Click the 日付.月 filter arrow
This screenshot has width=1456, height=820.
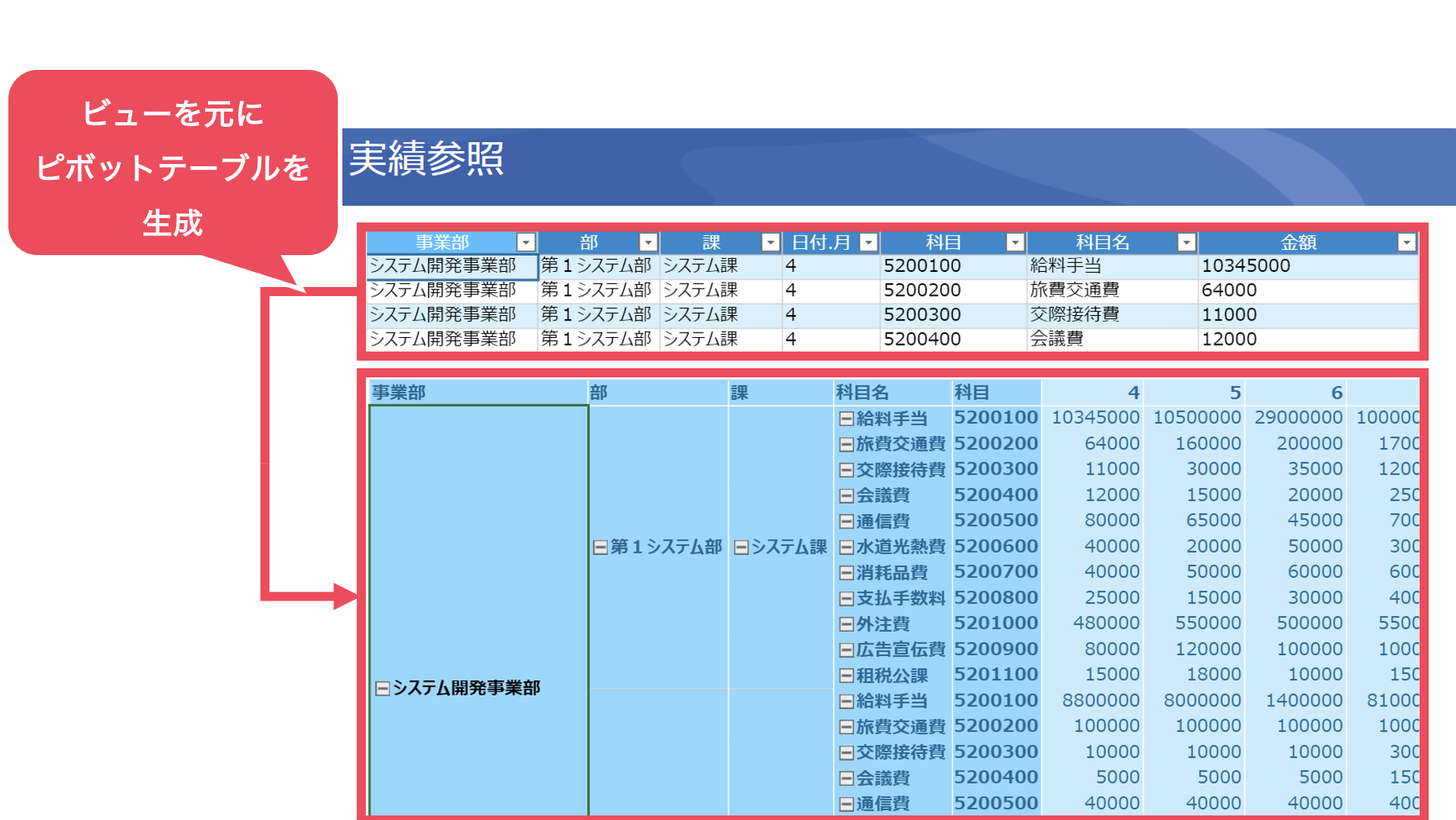[x=868, y=242]
